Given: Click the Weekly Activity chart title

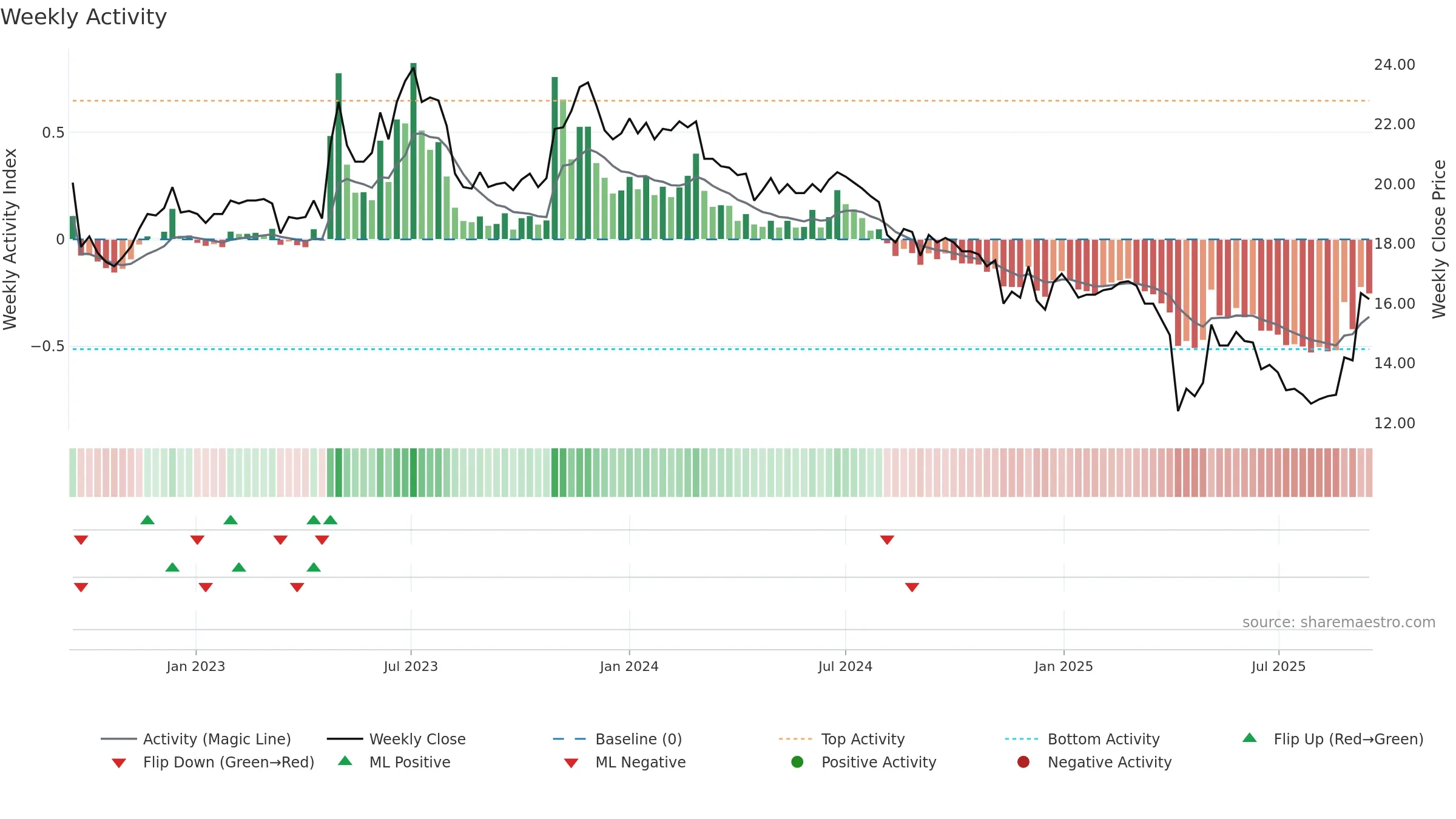Looking at the screenshot, I should 84,17.
